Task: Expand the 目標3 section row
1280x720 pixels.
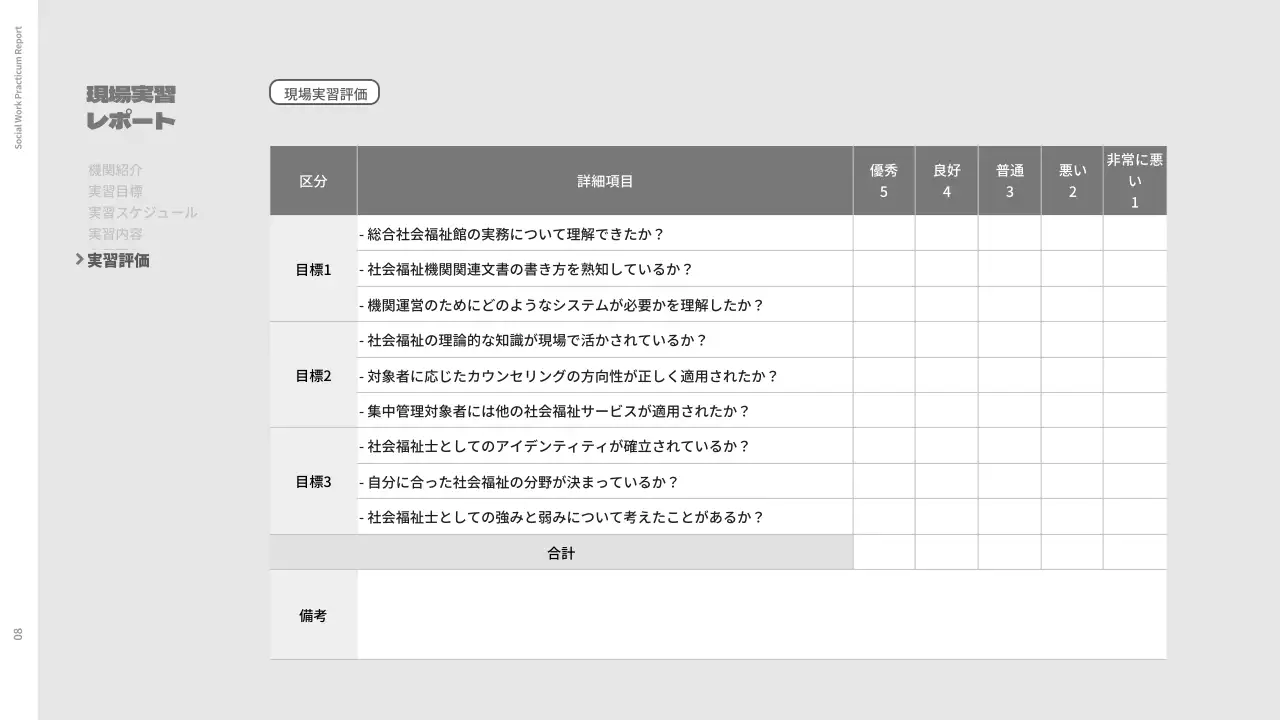Action: tap(313, 481)
